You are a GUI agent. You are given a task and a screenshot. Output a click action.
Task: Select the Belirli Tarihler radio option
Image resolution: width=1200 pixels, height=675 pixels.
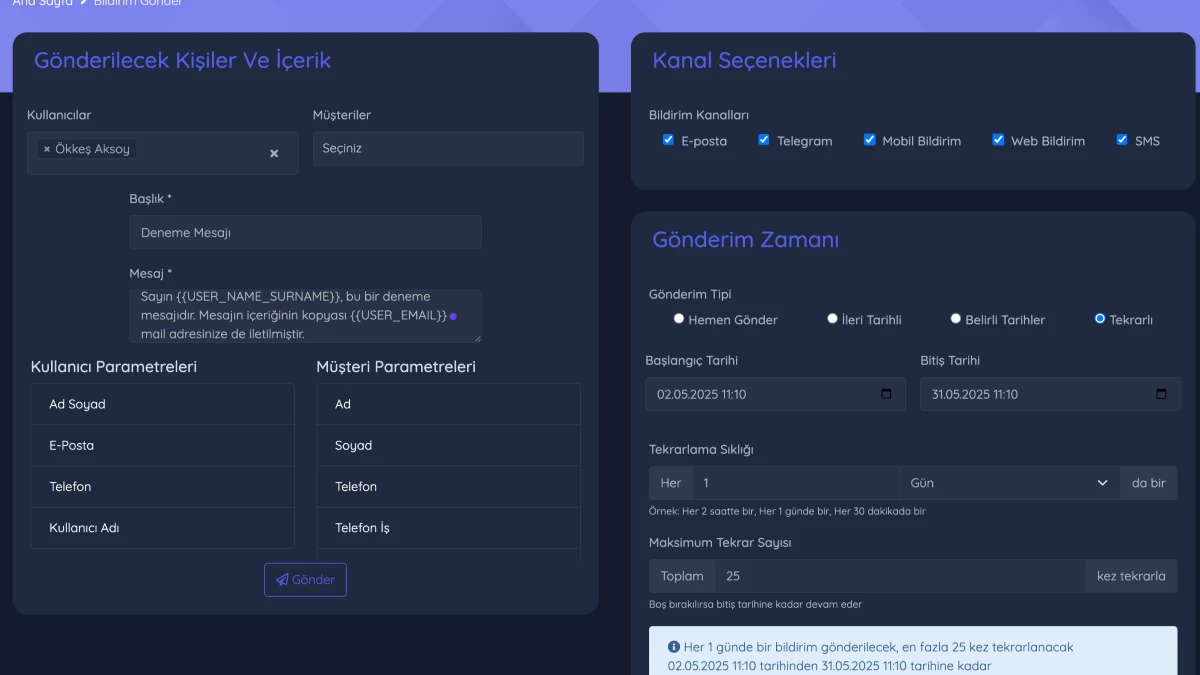point(955,319)
